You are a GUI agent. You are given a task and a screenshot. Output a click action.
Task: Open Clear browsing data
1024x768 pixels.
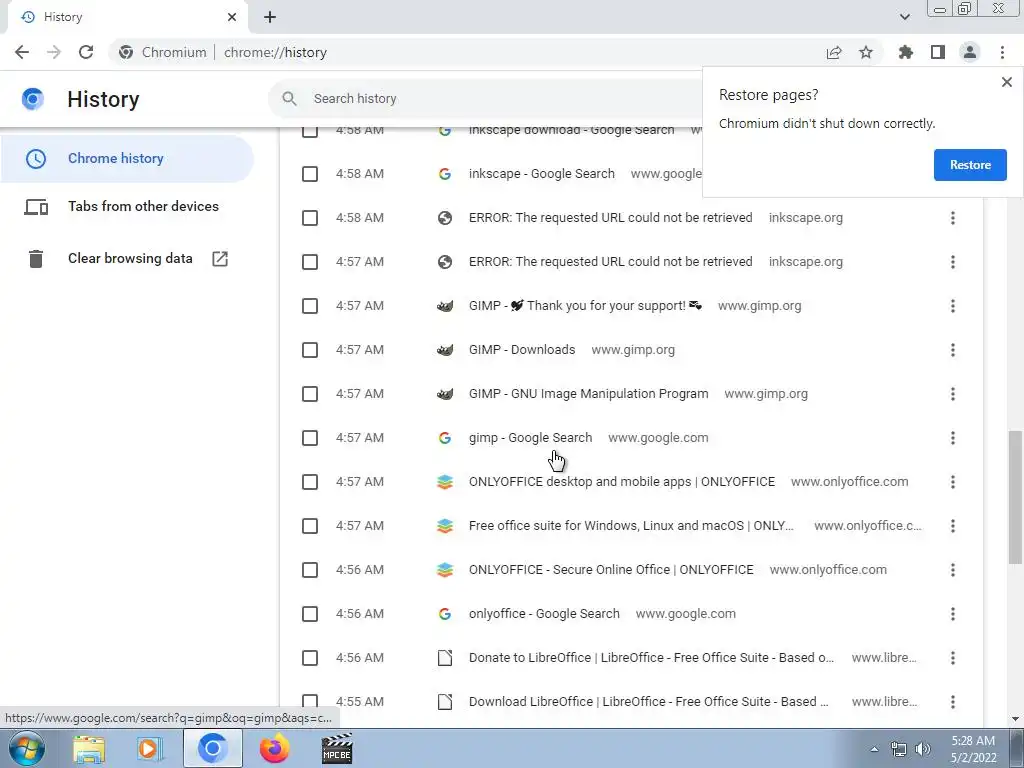(129, 259)
